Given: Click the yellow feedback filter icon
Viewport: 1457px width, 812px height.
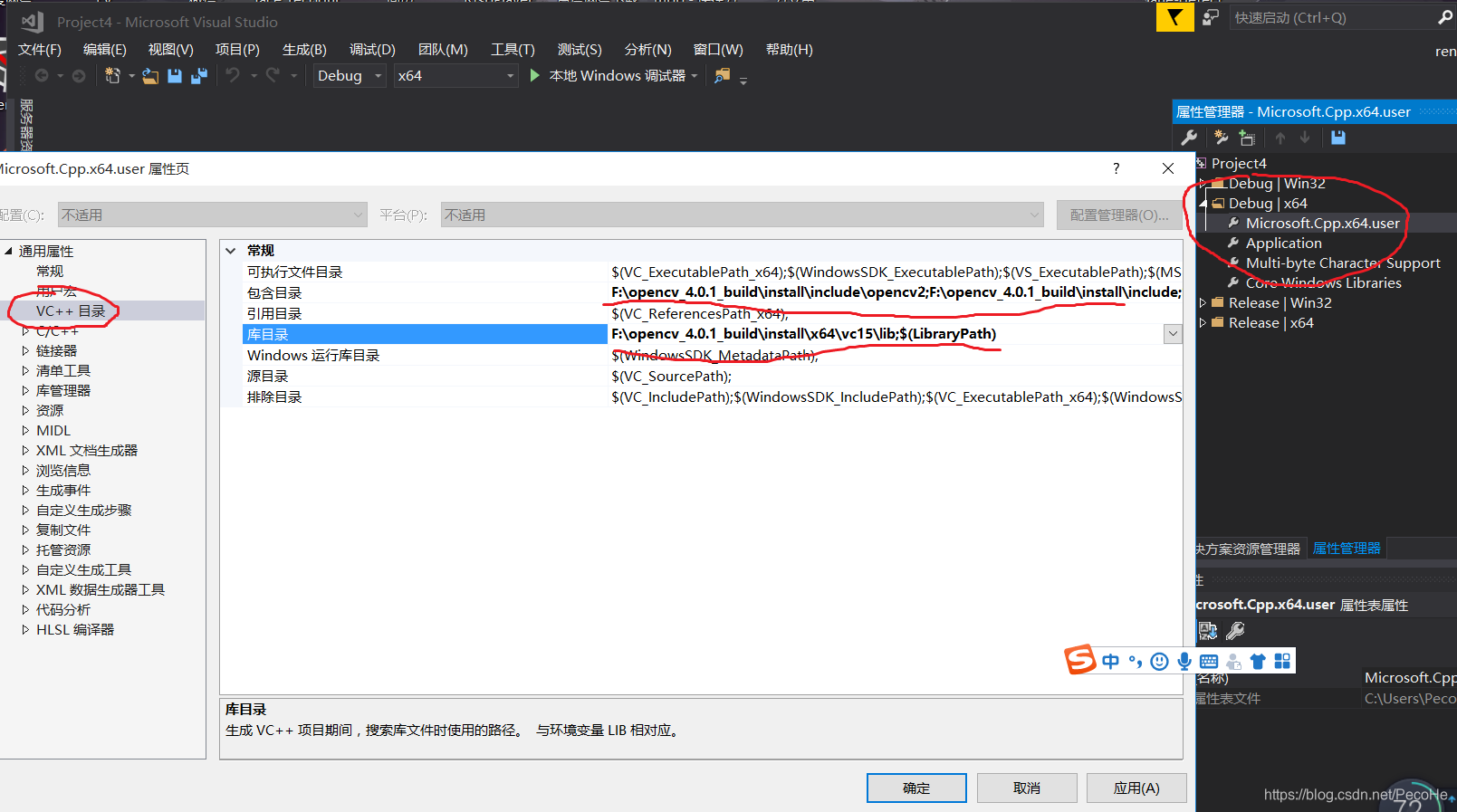Looking at the screenshot, I should tap(1174, 18).
